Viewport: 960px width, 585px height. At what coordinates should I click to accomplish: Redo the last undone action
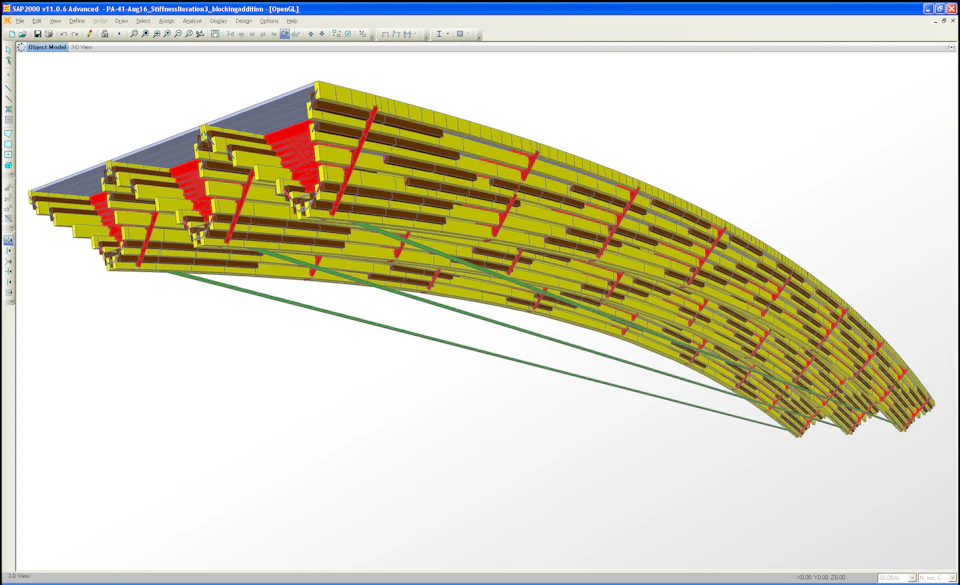pos(75,34)
